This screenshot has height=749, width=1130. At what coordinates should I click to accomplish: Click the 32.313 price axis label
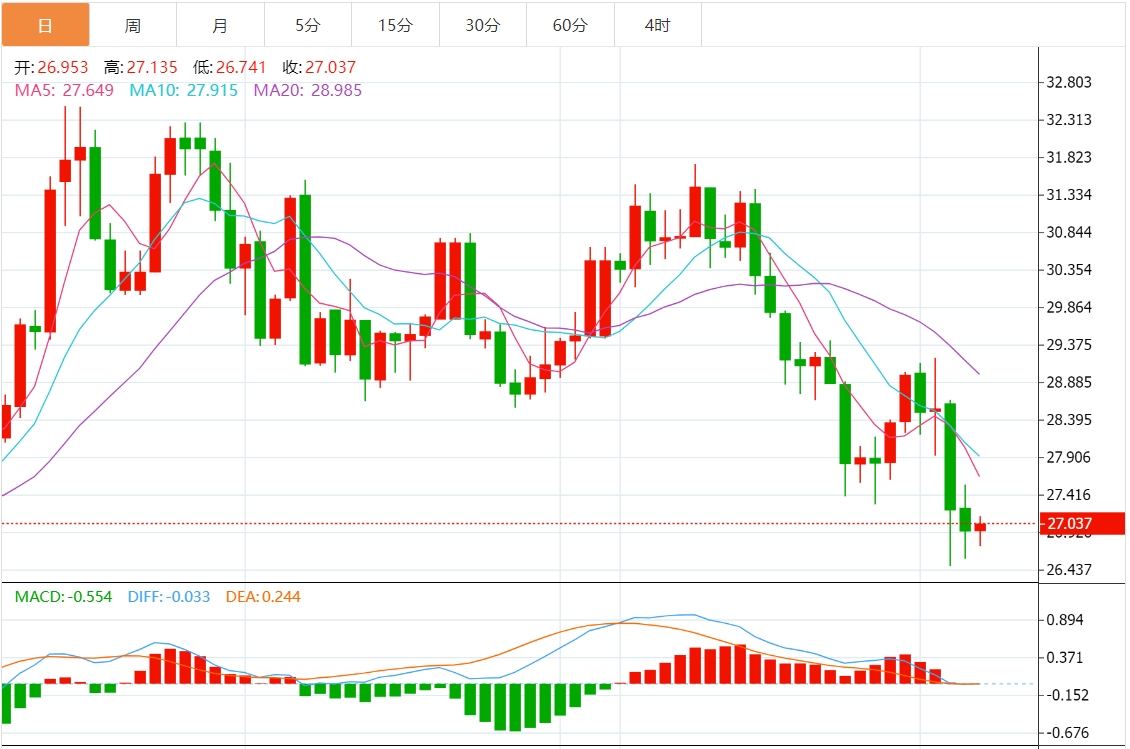tap(1069, 120)
